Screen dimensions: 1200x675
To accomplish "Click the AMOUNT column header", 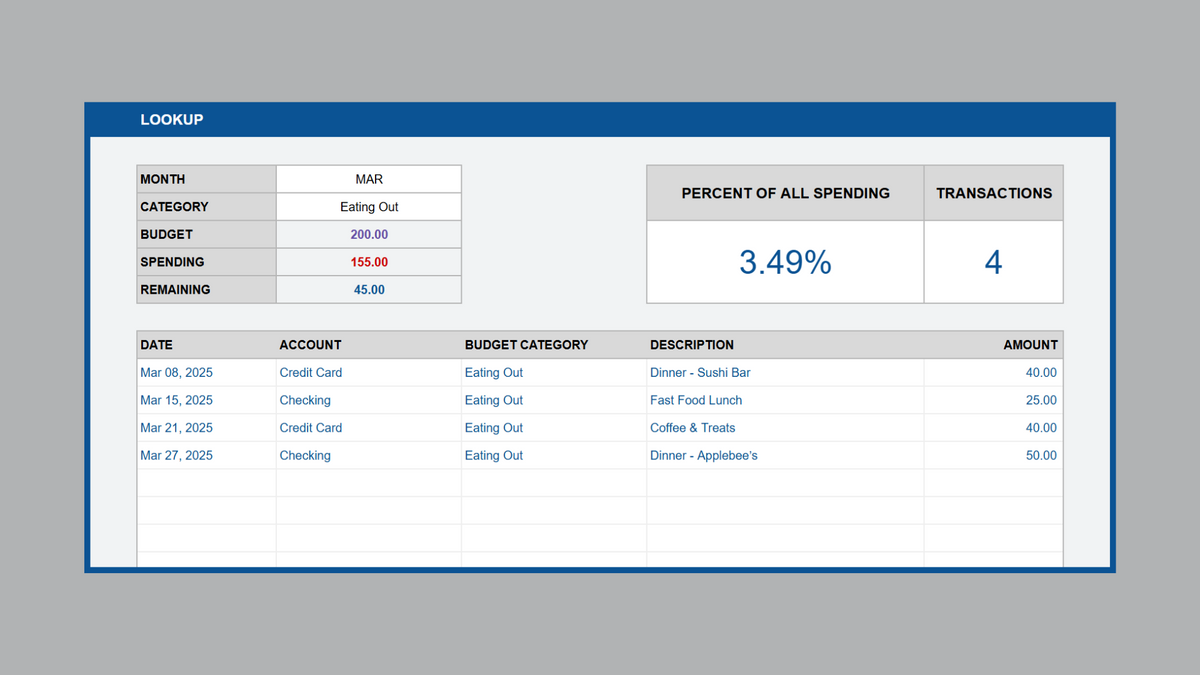I will 994,345.
